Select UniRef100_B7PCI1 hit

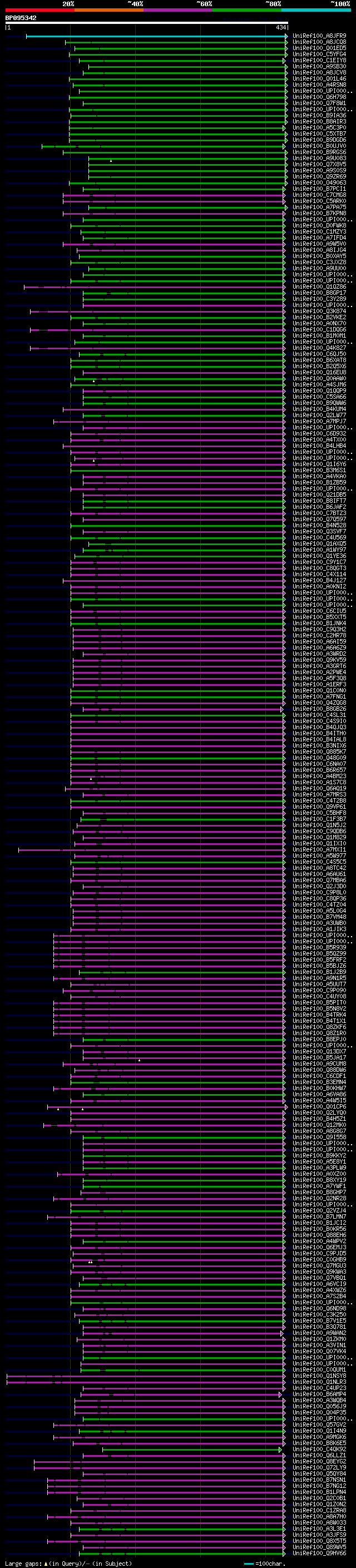(x=319, y=189)
